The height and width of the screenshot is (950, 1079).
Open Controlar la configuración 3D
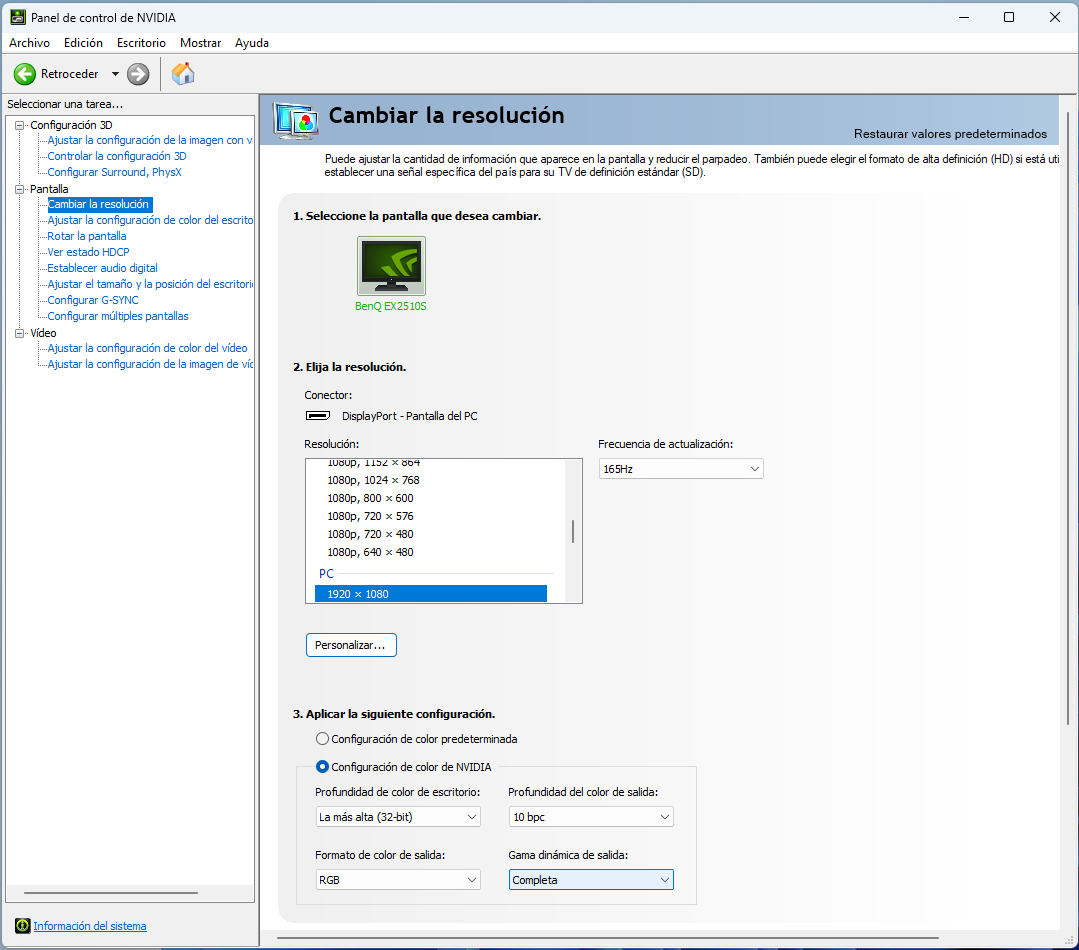pyautogui.click(x=117, y=156)
